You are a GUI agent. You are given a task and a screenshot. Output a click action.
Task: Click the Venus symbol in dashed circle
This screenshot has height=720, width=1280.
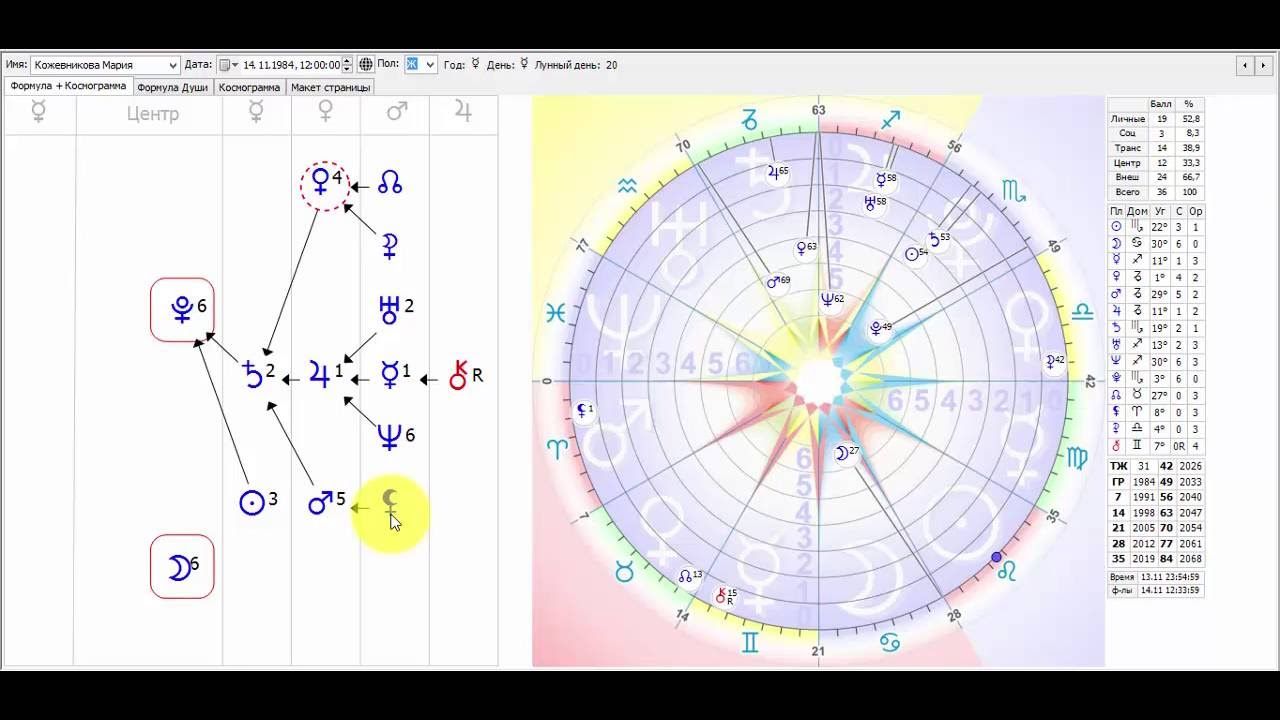click(321, 182)
